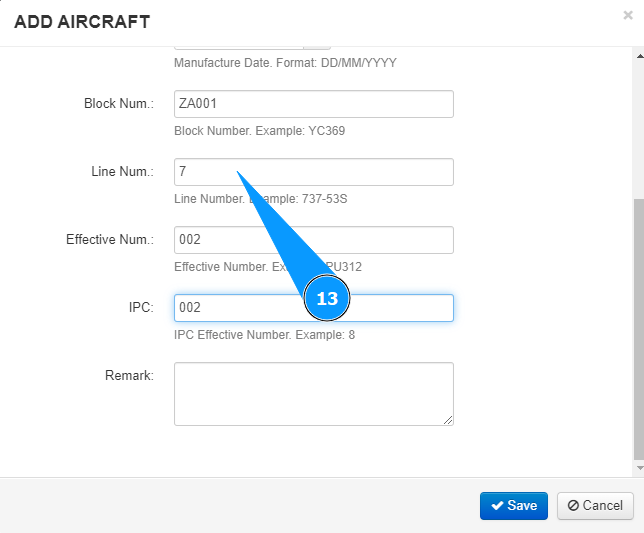Click into the Remark text area
Screen dimensions: 644x533
pos(313,394)
